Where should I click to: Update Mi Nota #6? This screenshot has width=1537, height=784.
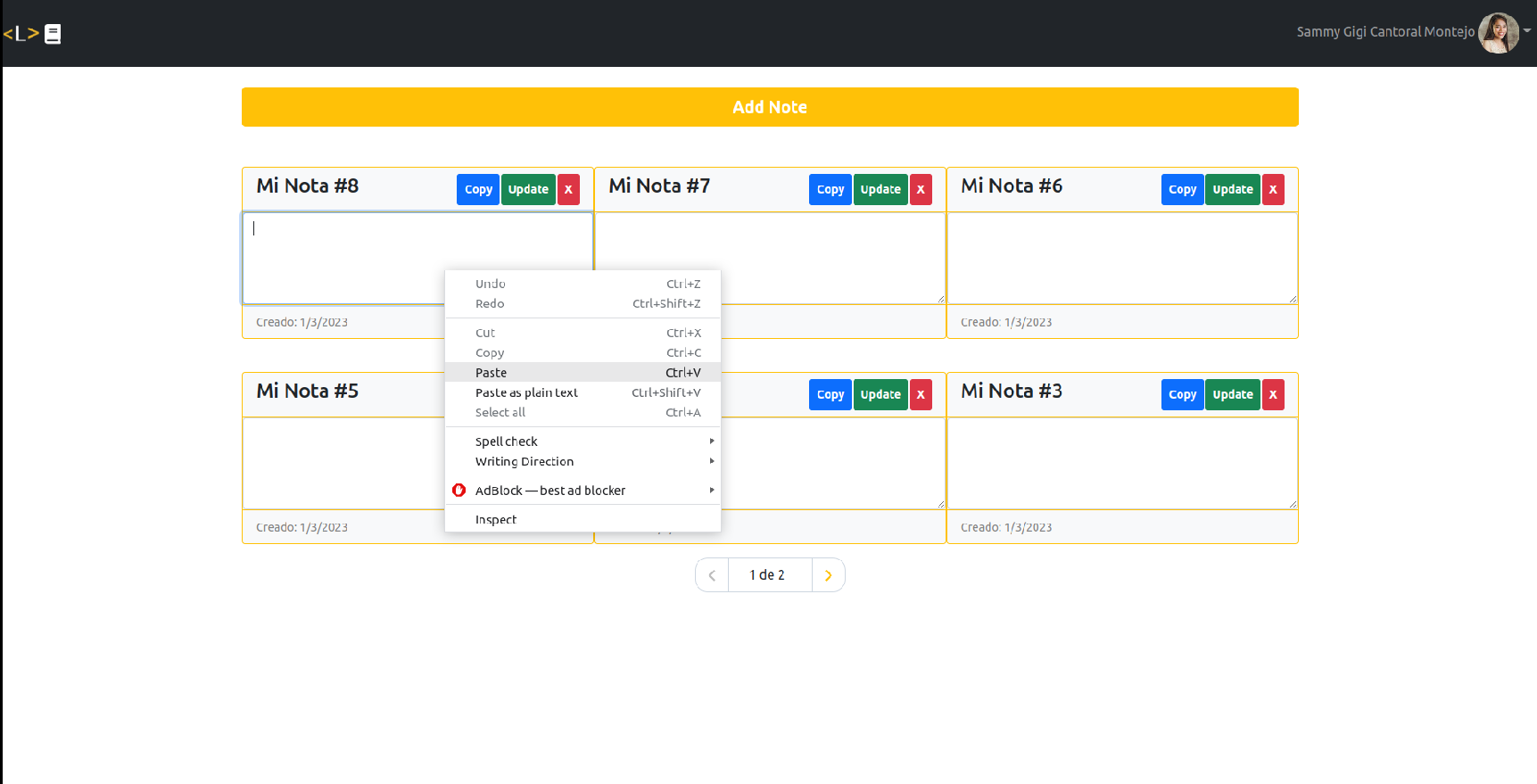(1233, 189)
